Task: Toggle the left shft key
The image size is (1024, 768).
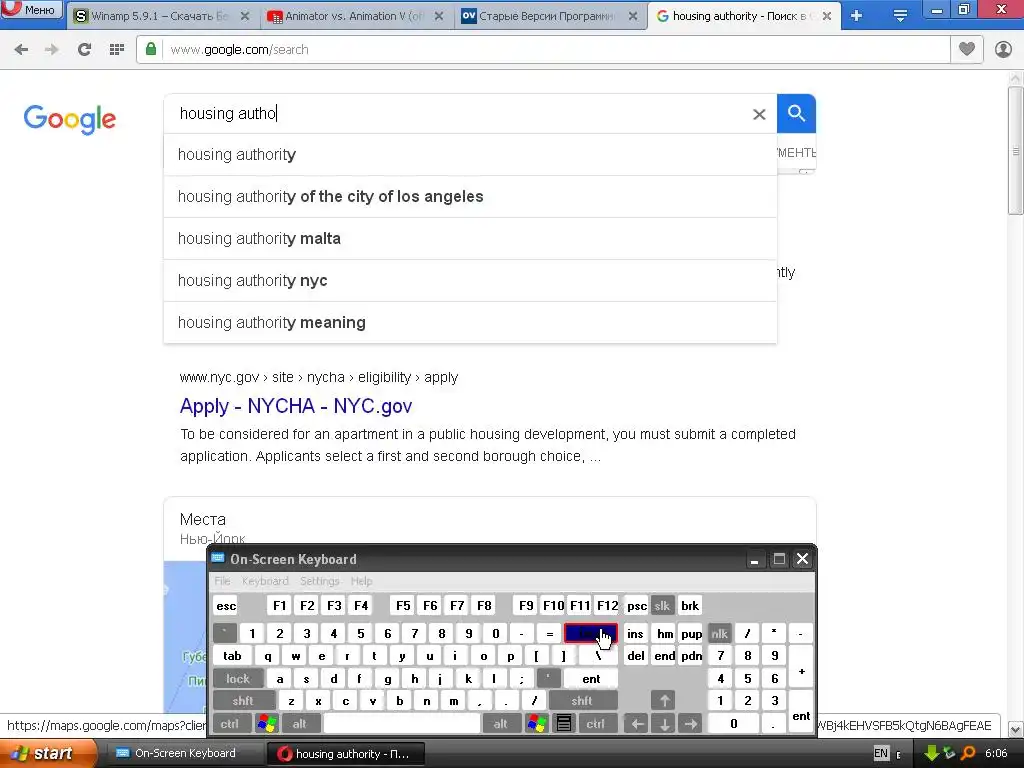Action: pyautogui.click(x=243, y=701)
